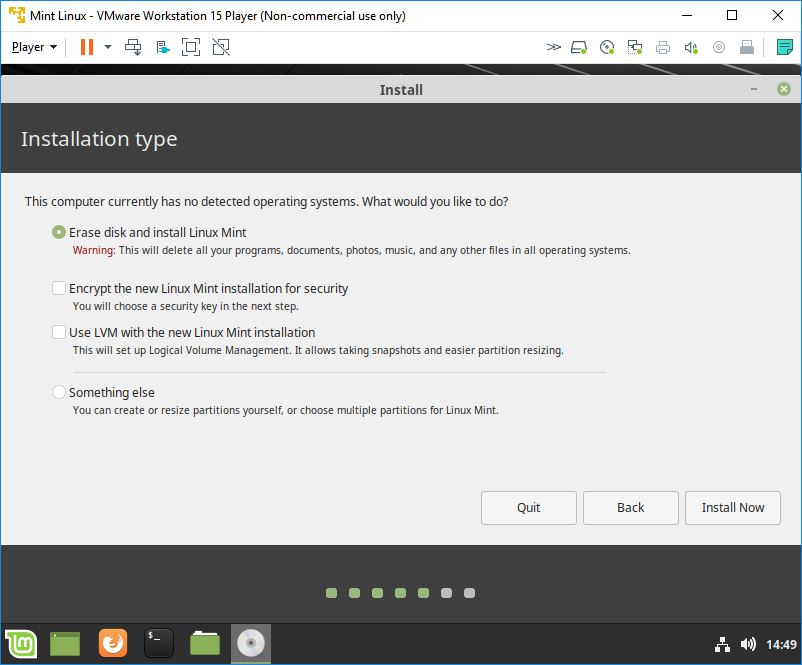Image resolution: width=802 pixels, height=665 pixels.
Task: Click the Quit button
Action: tap(528, 508)
